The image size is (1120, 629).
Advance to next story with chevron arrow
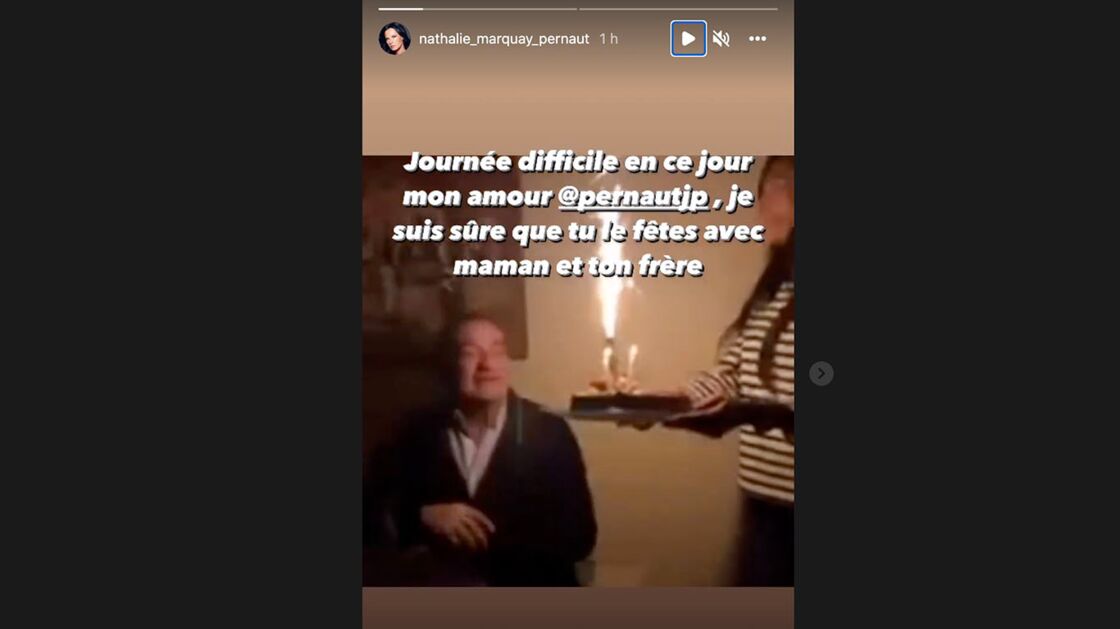pyautogui.click(x=821, y=373)
